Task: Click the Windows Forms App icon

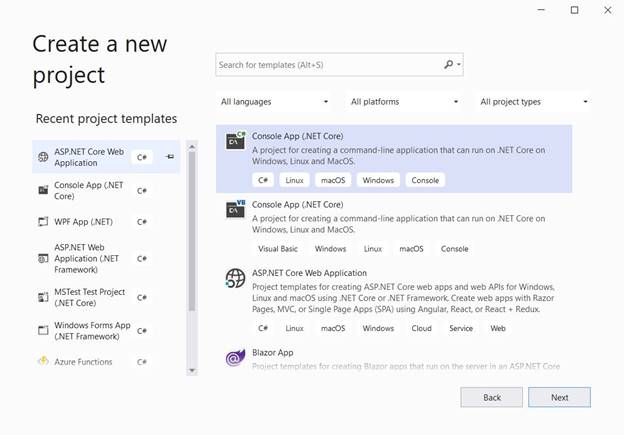Action: 43,330
